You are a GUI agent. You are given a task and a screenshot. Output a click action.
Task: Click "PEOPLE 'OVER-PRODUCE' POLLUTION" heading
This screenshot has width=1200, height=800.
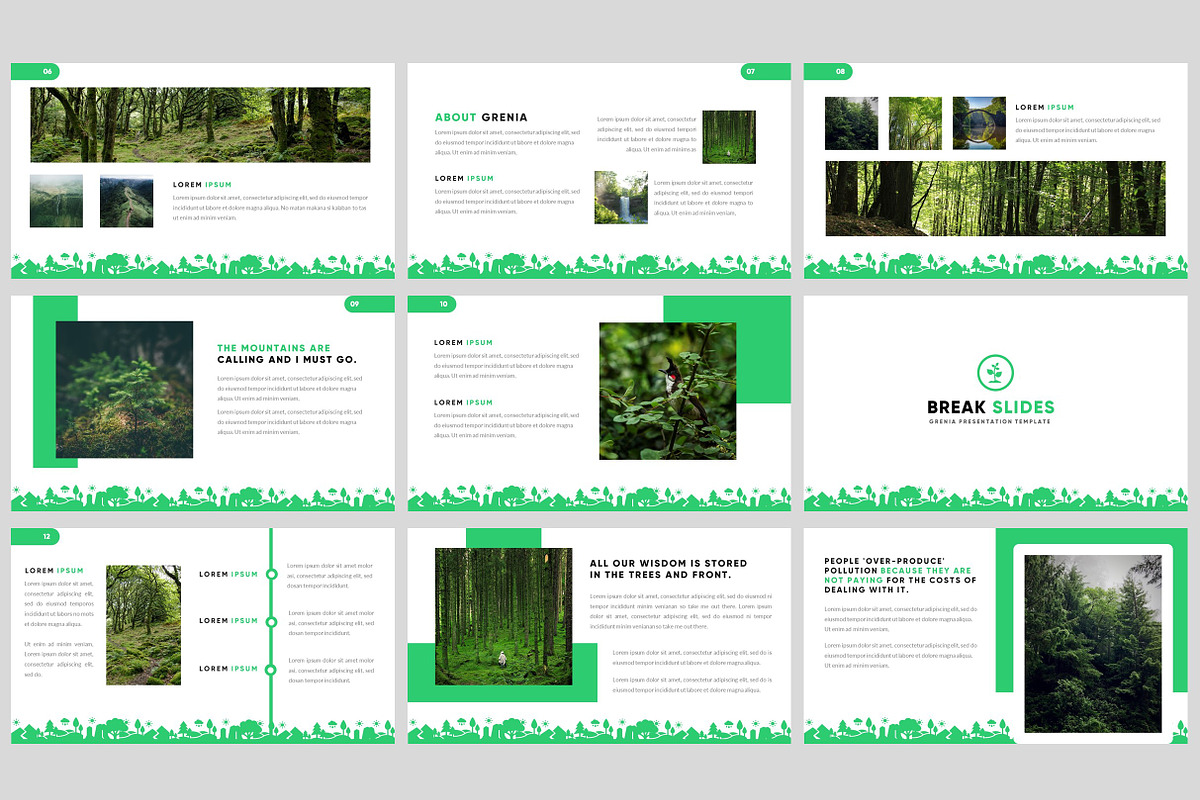(885, 566)
